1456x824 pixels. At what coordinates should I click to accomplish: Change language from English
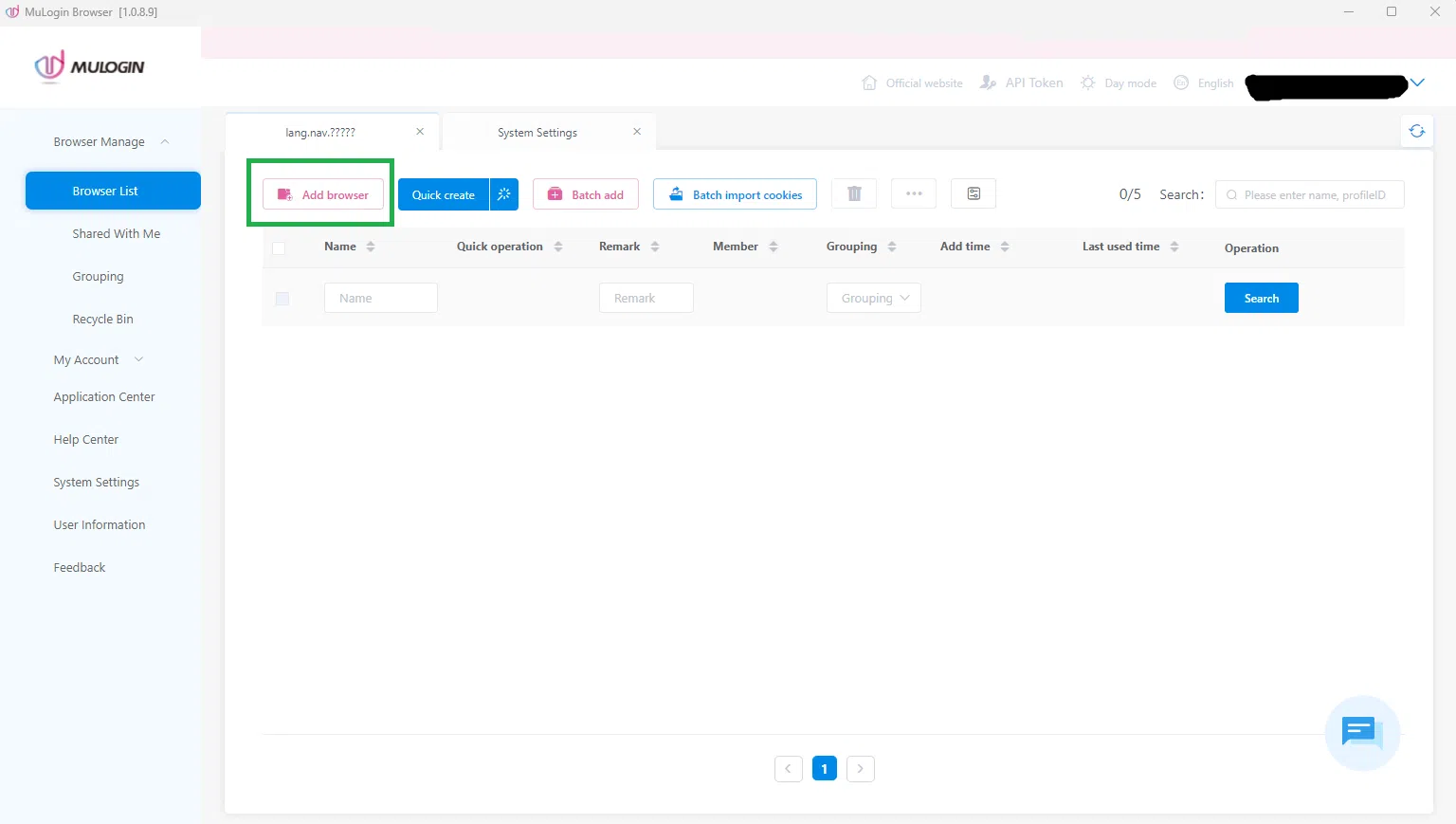click(1204, 83)
